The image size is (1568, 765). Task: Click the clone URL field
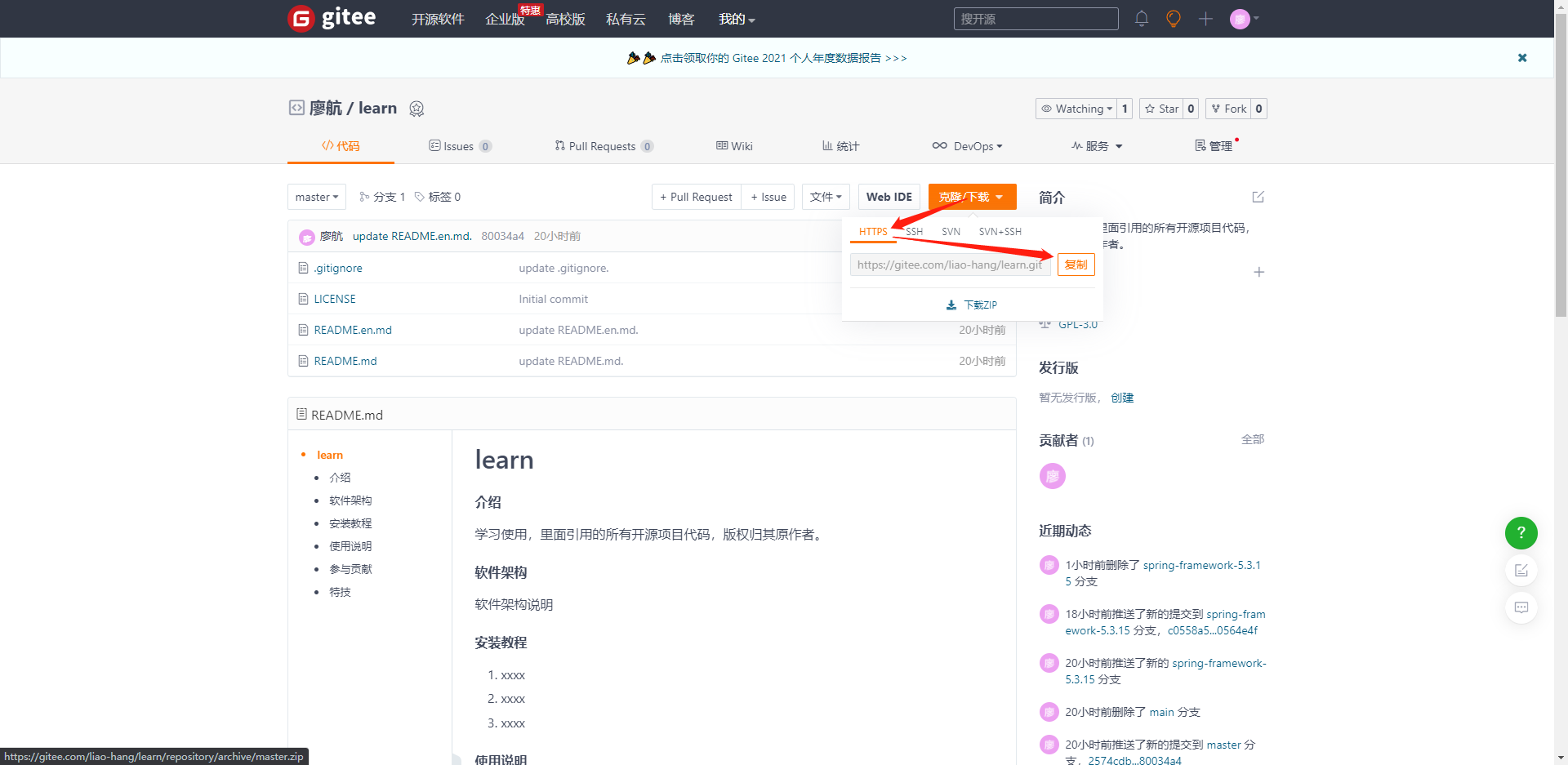click(x=950, y=265)
